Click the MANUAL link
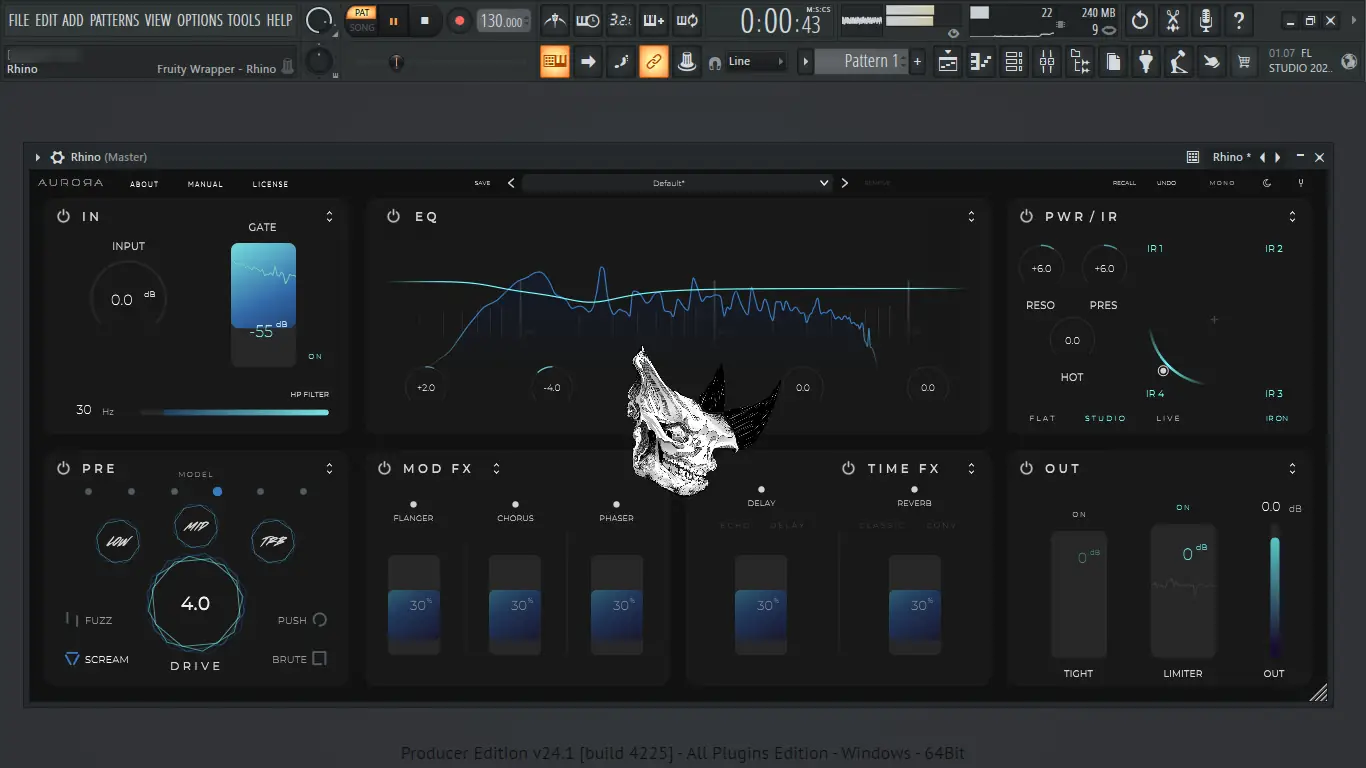Viewport: 1366px width, 768px height. 205,184
